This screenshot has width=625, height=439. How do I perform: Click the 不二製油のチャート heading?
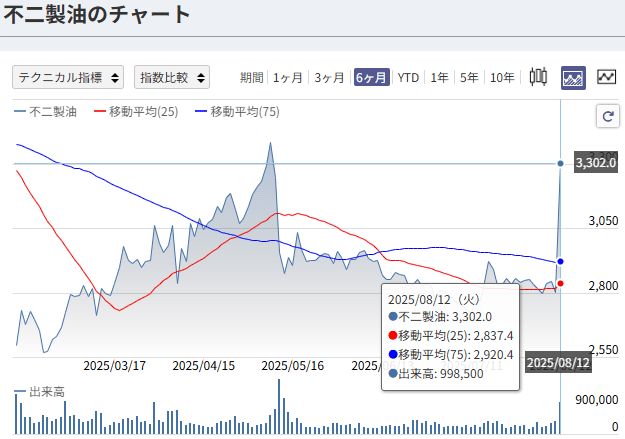(97, 15)
